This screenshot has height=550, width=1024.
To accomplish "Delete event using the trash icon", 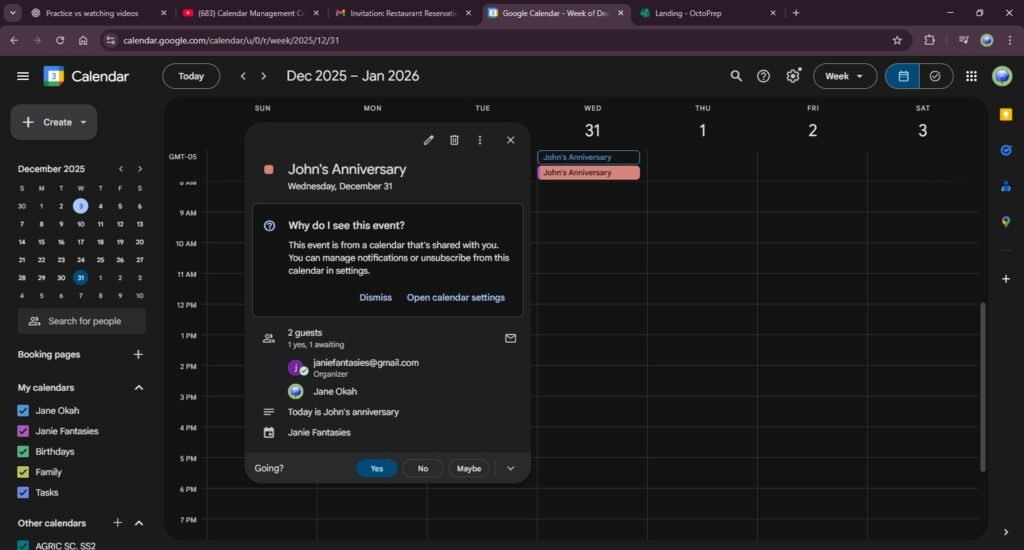I will click(454, 140).
